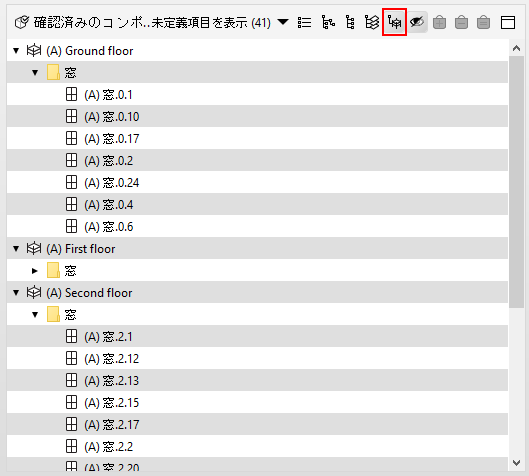Click the window icon beside (A) 窓.2.12
529x476 pixels.
click(x=71, y=358)
